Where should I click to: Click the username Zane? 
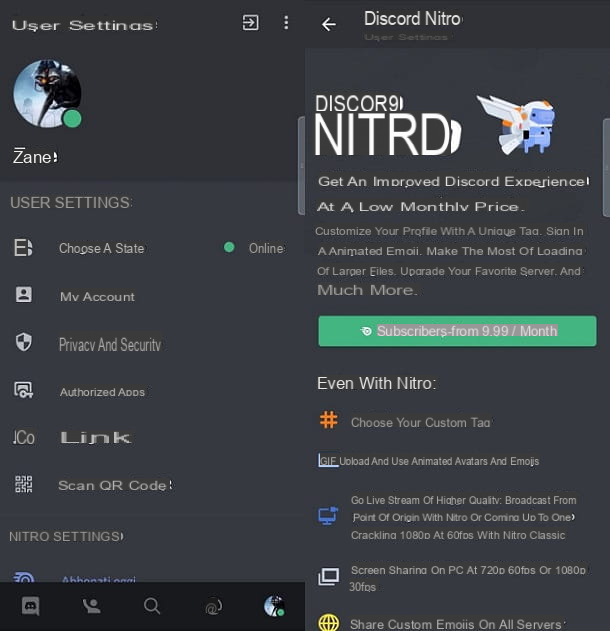[35, 157]
